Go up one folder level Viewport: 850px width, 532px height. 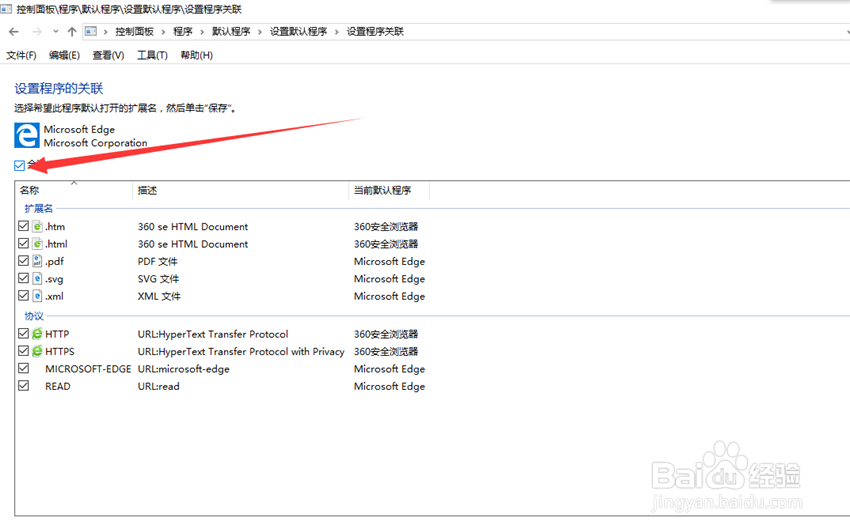tap(72, 31)
